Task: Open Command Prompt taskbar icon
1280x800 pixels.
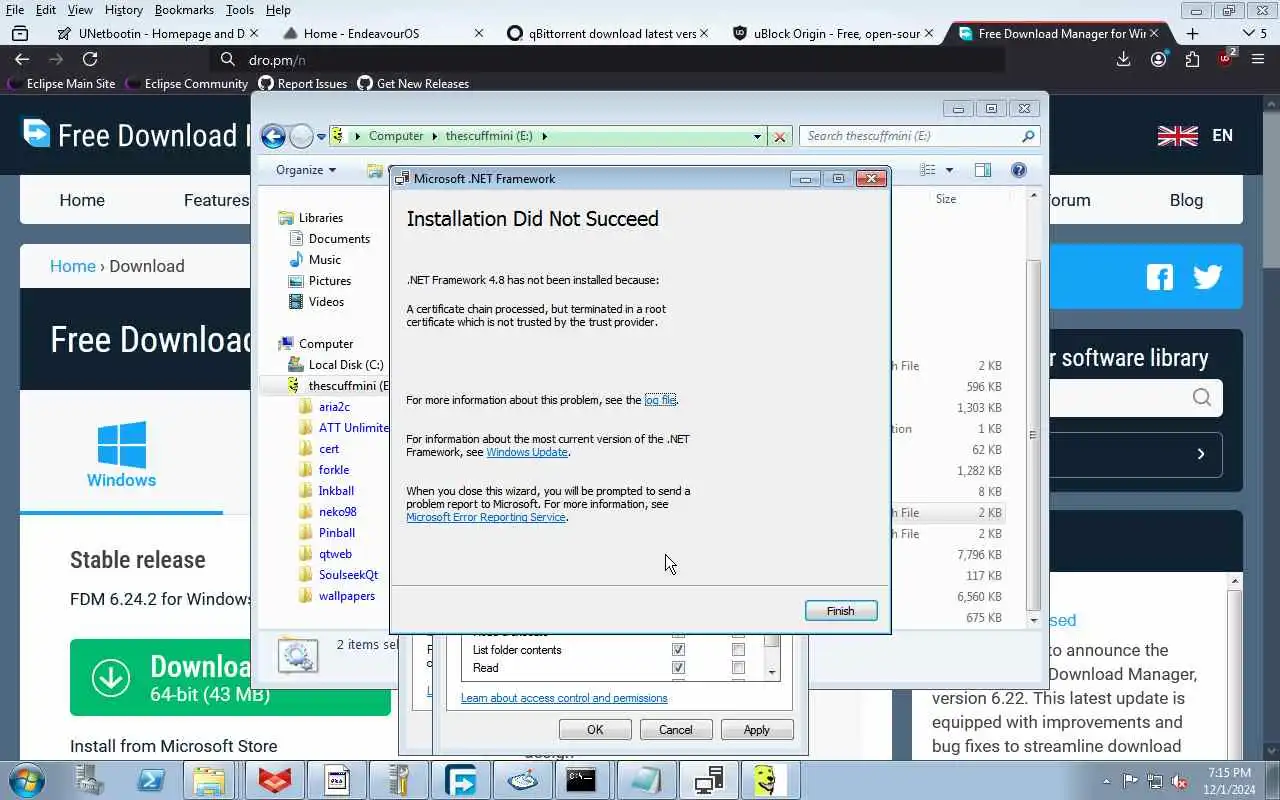Action: click(x=581, y=780)
